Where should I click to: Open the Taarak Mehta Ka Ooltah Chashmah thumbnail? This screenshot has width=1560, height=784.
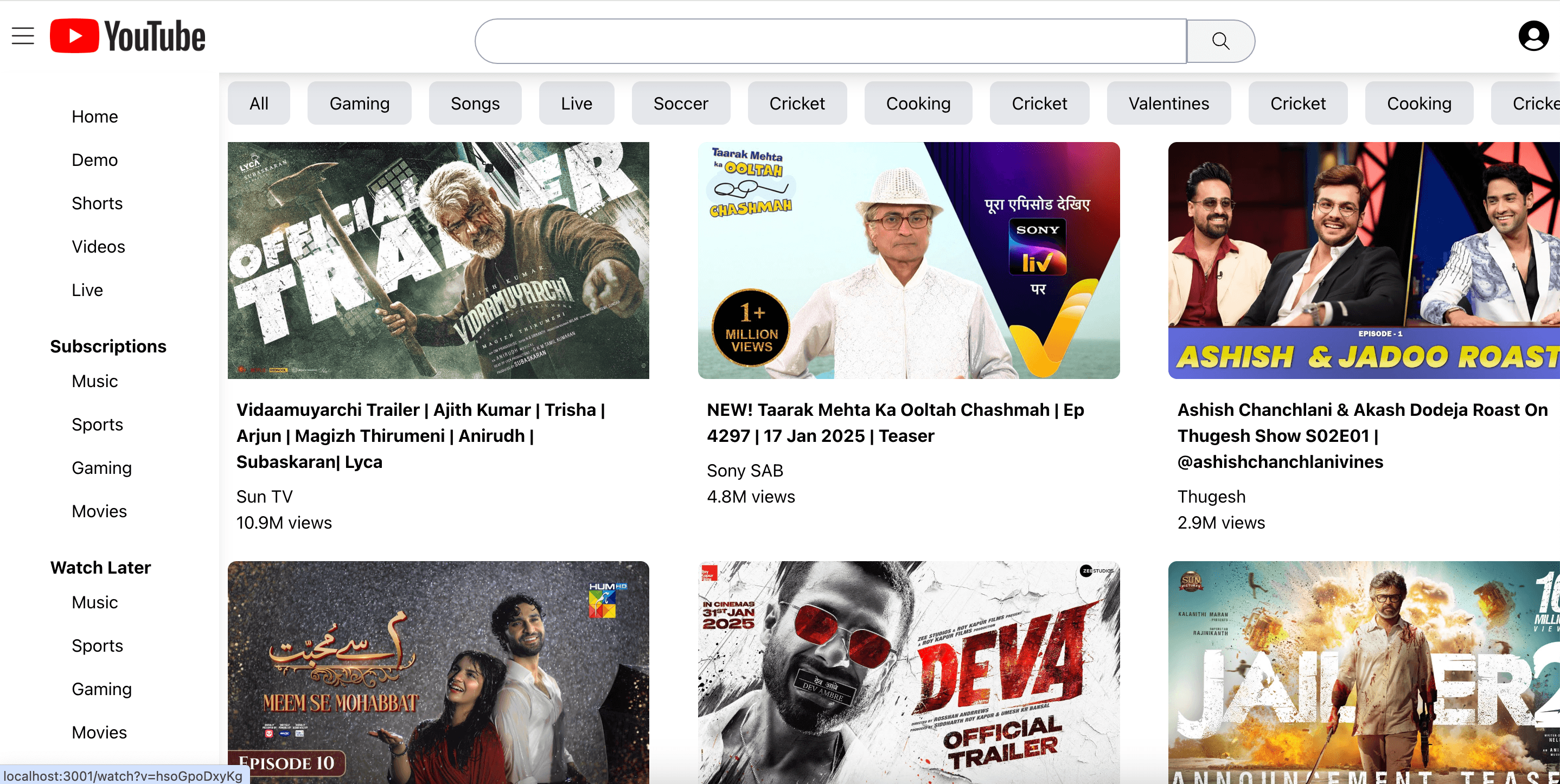point(909,260)
